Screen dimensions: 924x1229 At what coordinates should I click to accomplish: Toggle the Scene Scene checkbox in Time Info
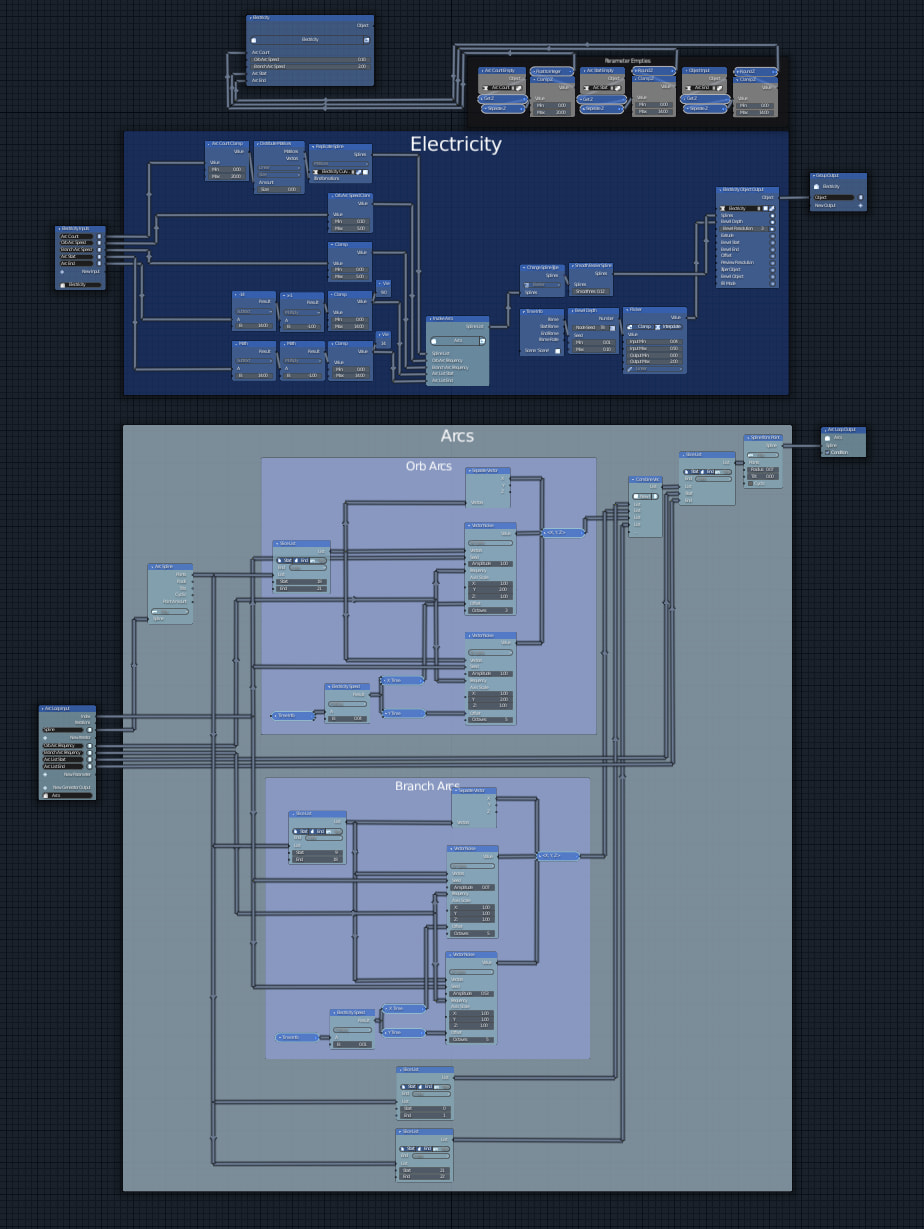[x=559, y=350]
